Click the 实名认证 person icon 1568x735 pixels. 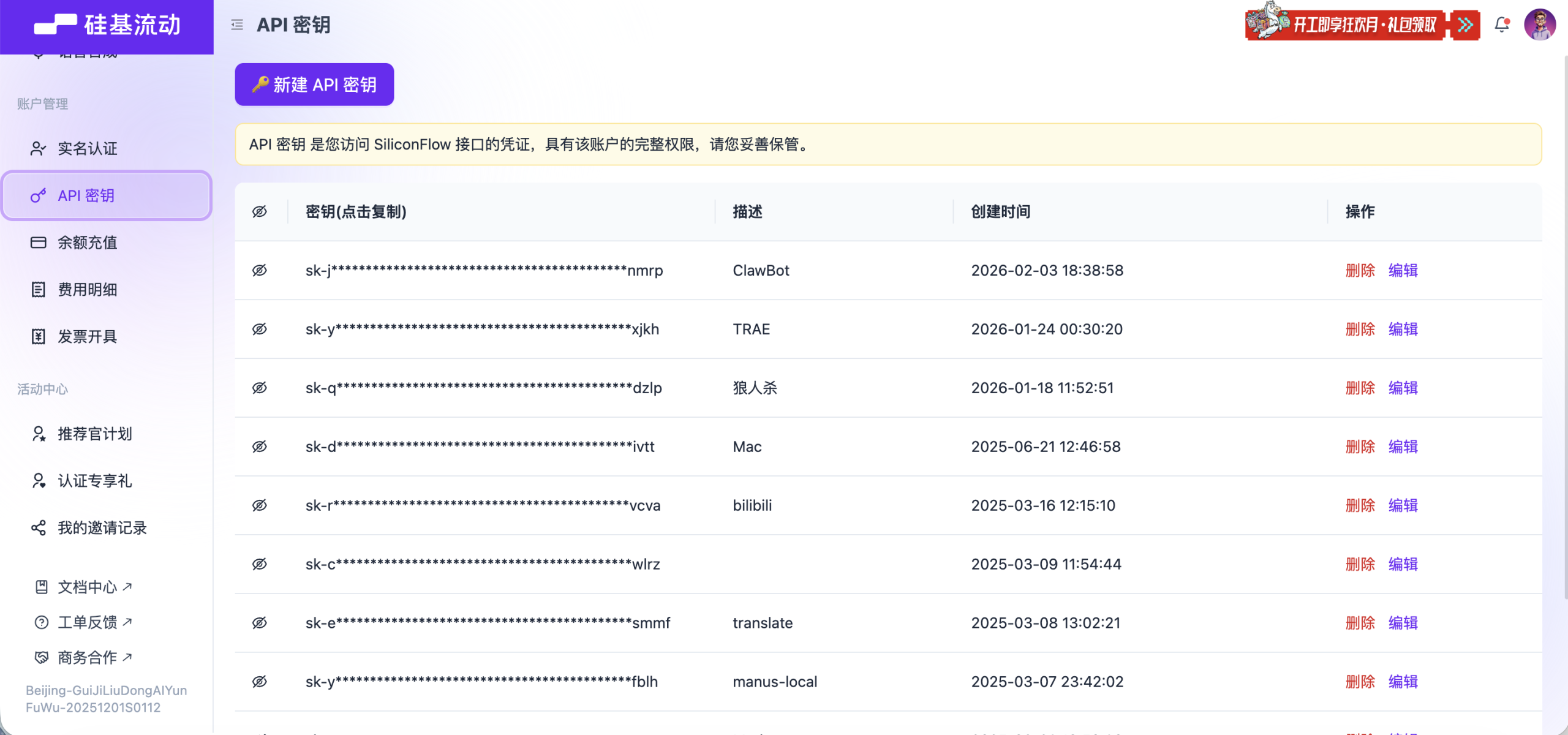38,148
